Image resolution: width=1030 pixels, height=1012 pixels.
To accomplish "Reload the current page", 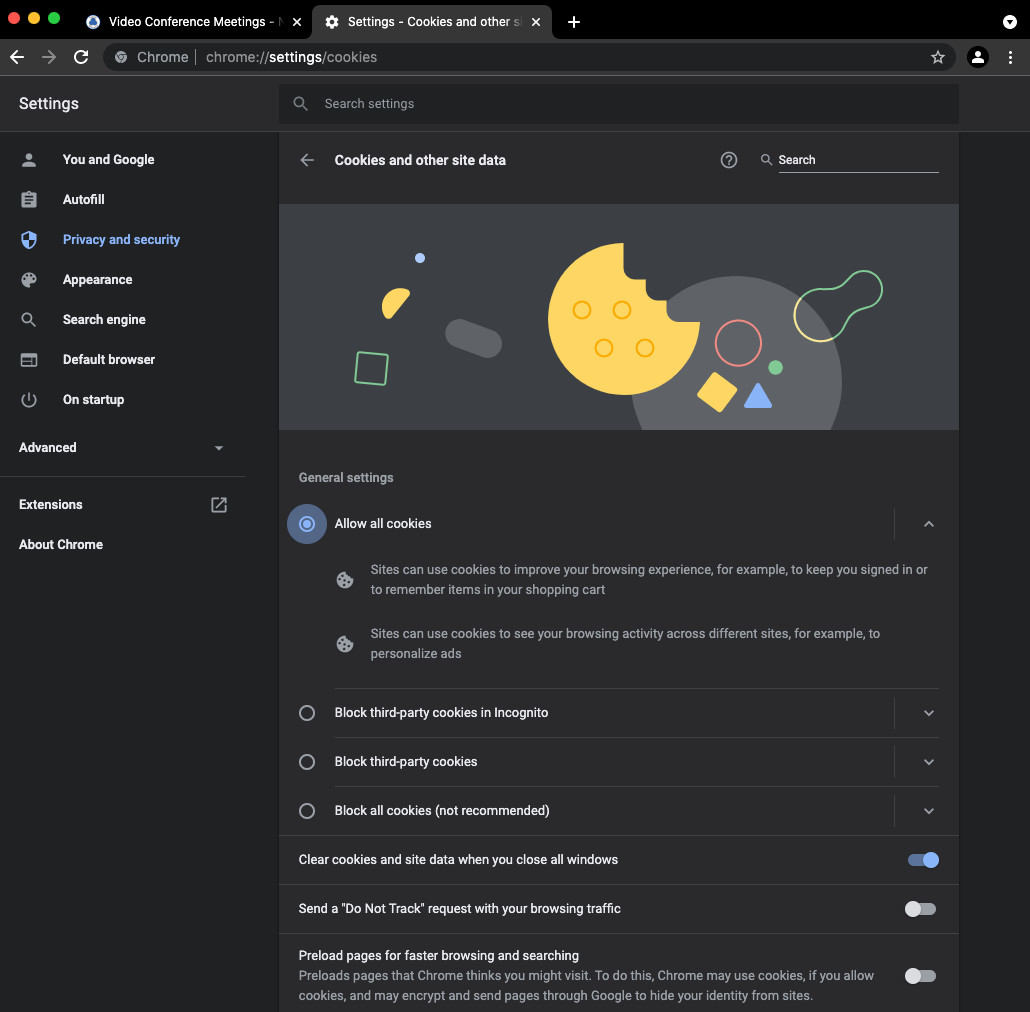I will 81,57.
